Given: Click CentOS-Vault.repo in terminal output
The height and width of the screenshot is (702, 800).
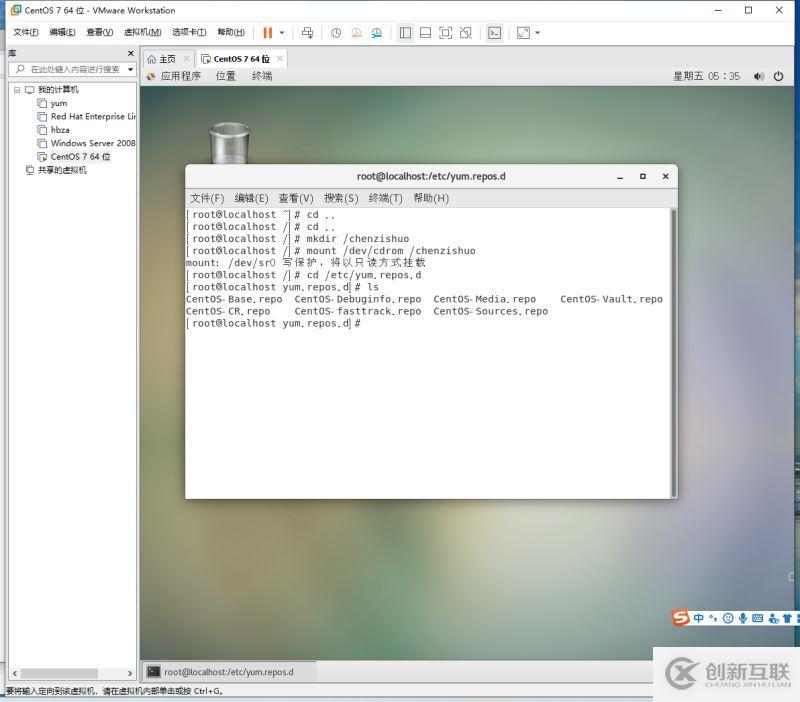Looking at the screenshot, I should tap(611, 299).
